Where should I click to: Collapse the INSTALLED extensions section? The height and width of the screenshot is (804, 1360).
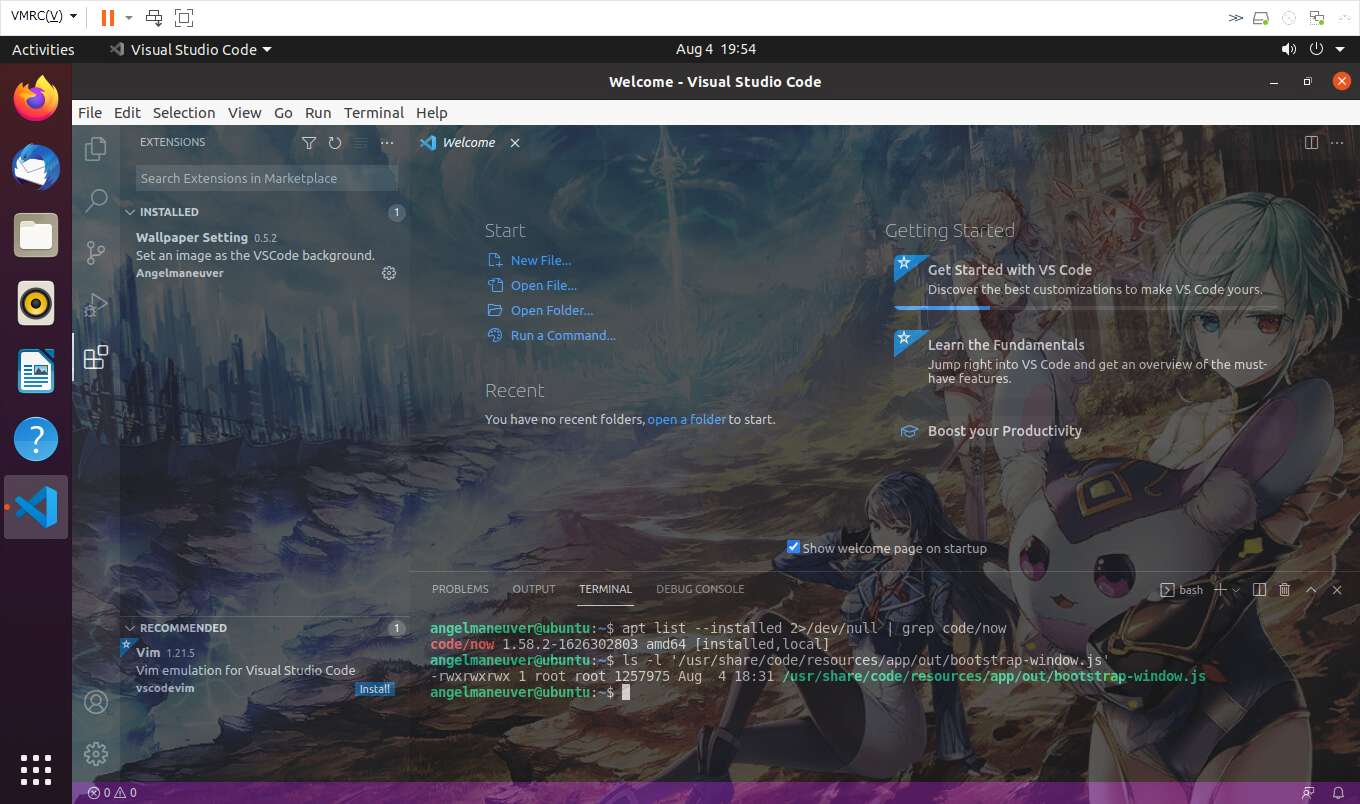[x=168, y=212]
